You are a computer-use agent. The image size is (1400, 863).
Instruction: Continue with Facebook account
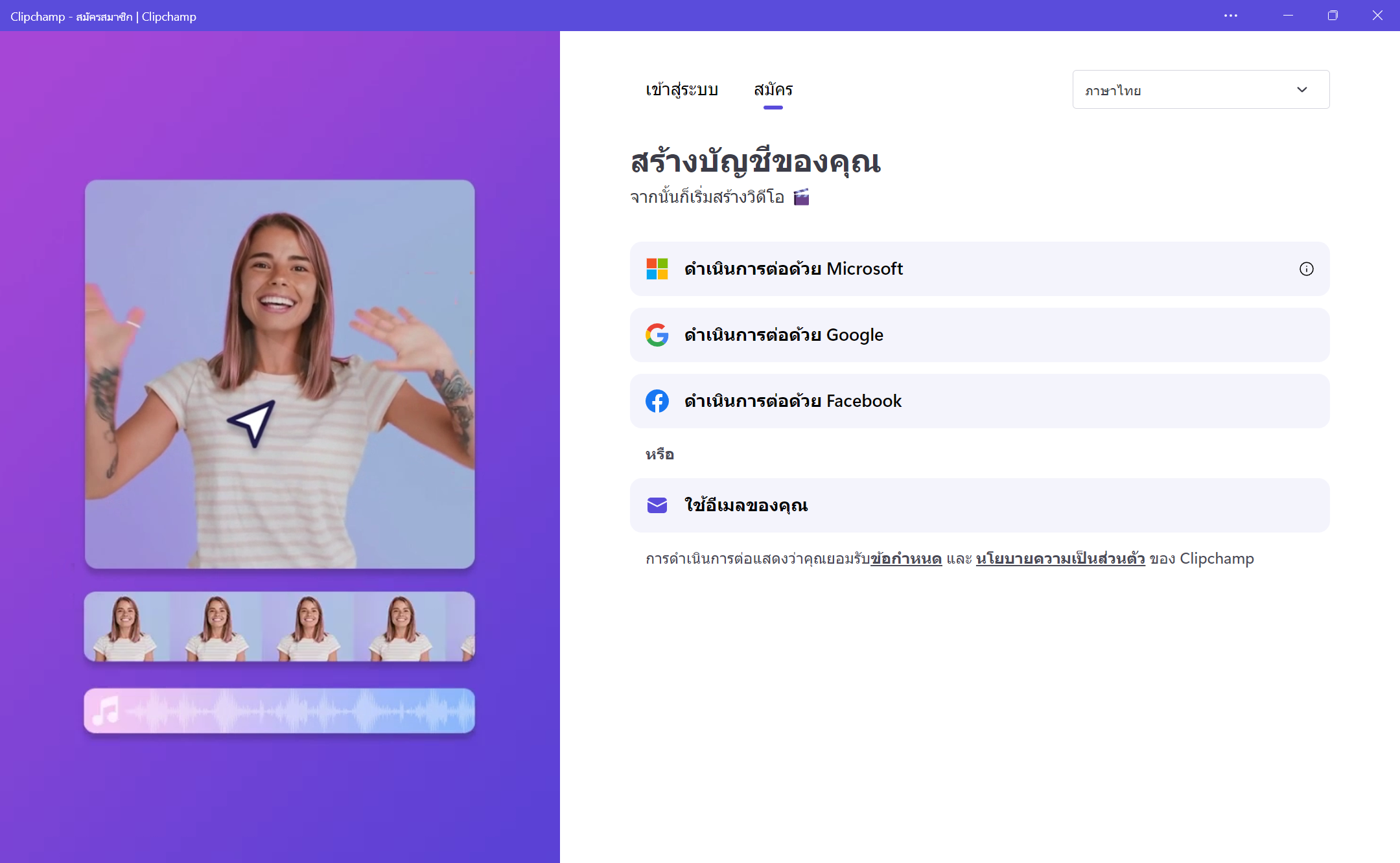pos(979,401)
